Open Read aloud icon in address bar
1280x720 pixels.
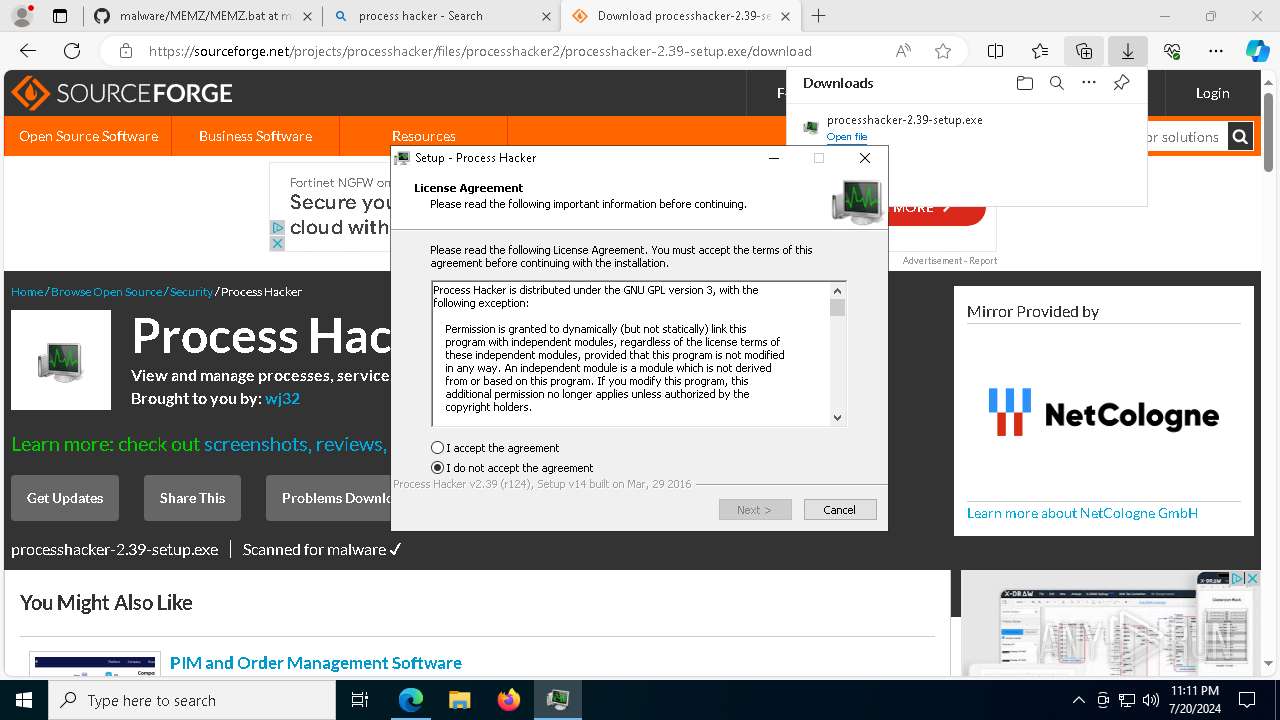(903, 51)
